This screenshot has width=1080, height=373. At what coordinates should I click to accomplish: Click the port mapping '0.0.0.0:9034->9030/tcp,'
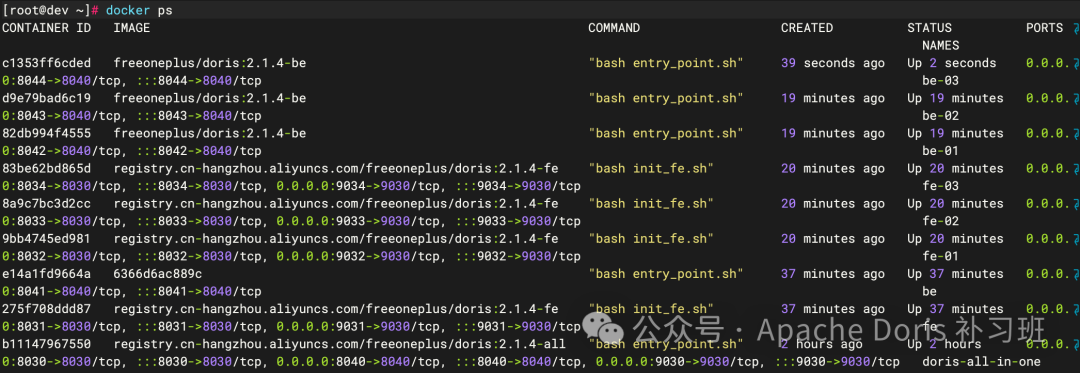(x=362, y=186)
